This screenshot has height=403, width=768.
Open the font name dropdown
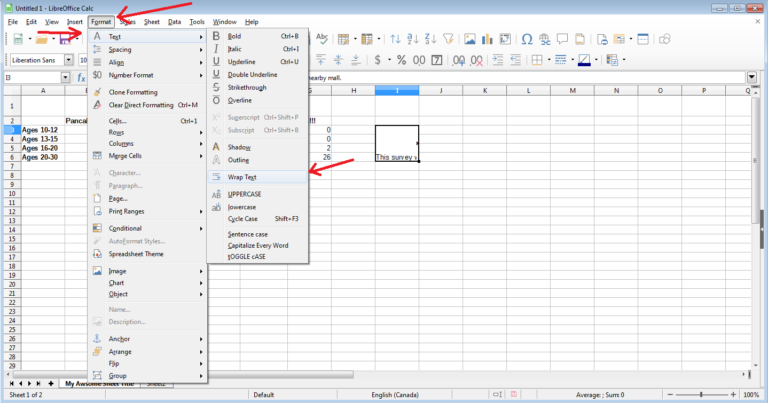pyautogui.click(x=69, y=60)
